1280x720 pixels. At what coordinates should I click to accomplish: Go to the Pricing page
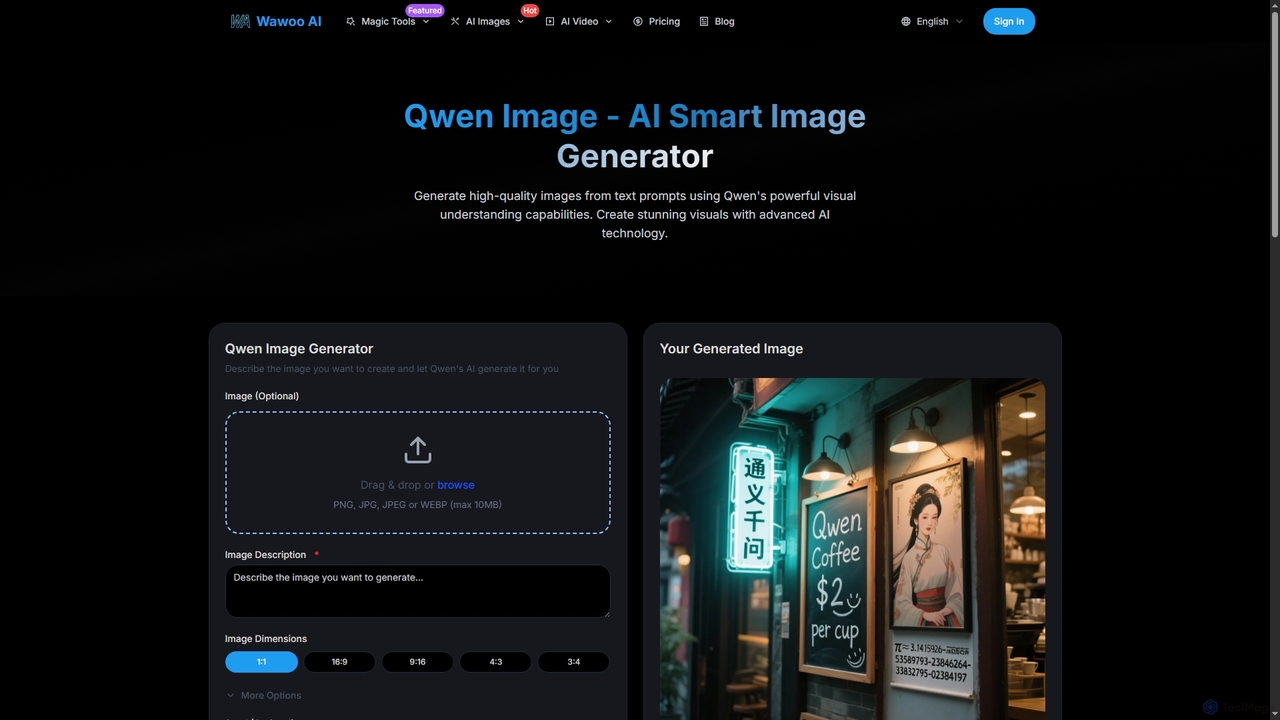pos(657,21)
